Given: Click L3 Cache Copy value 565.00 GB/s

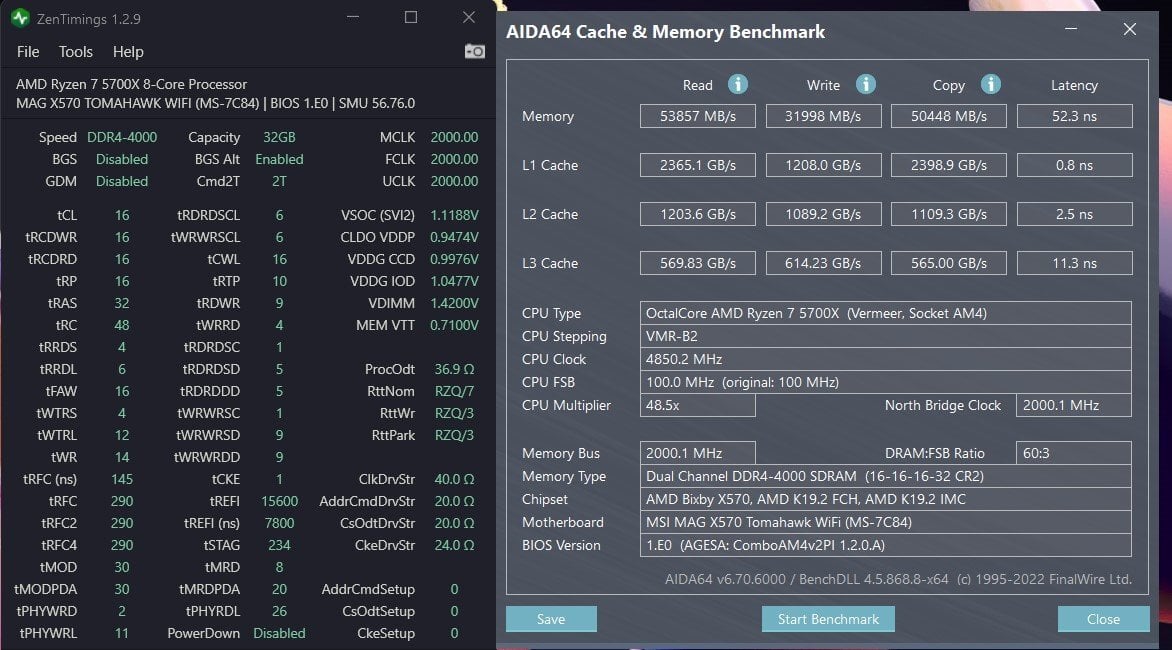Looking at the screenshot, I should point(949,263).
